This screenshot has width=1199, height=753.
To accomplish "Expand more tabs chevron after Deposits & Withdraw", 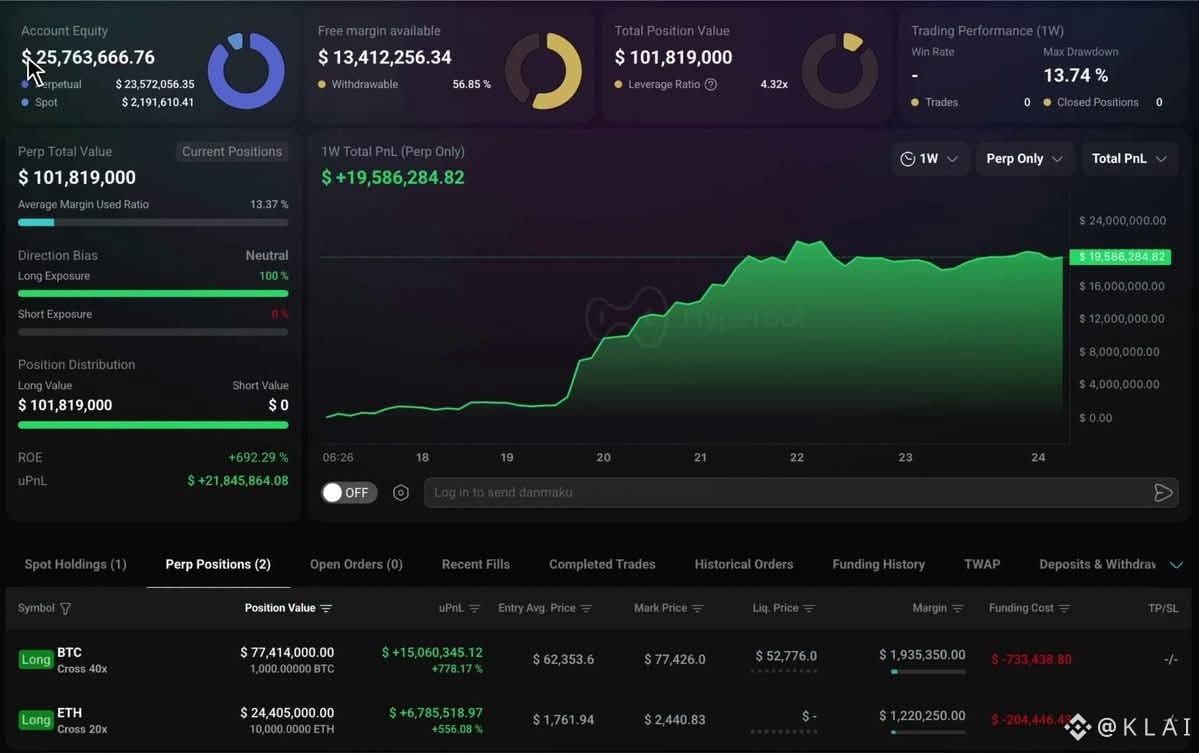I will [x=1176, y=565].
